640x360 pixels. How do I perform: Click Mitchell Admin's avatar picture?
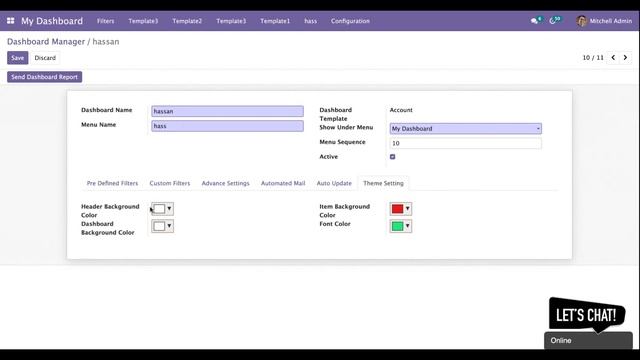[581, 21]
